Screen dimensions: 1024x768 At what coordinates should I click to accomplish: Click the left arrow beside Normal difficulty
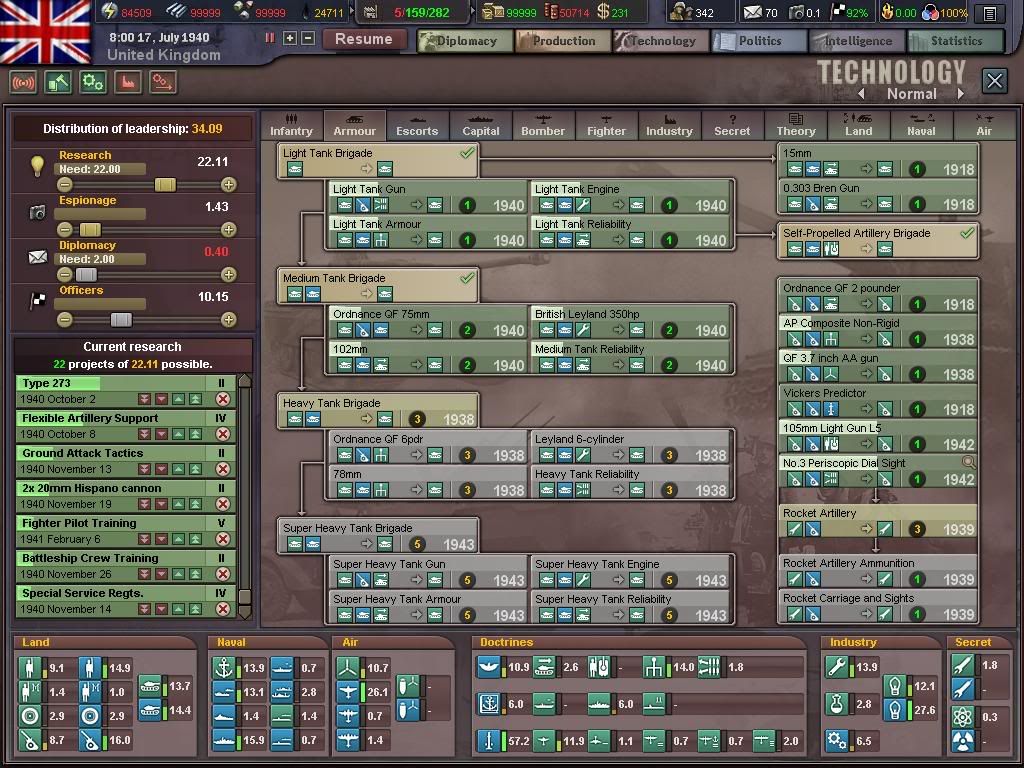pyautogui.click(x=862, y=94)
